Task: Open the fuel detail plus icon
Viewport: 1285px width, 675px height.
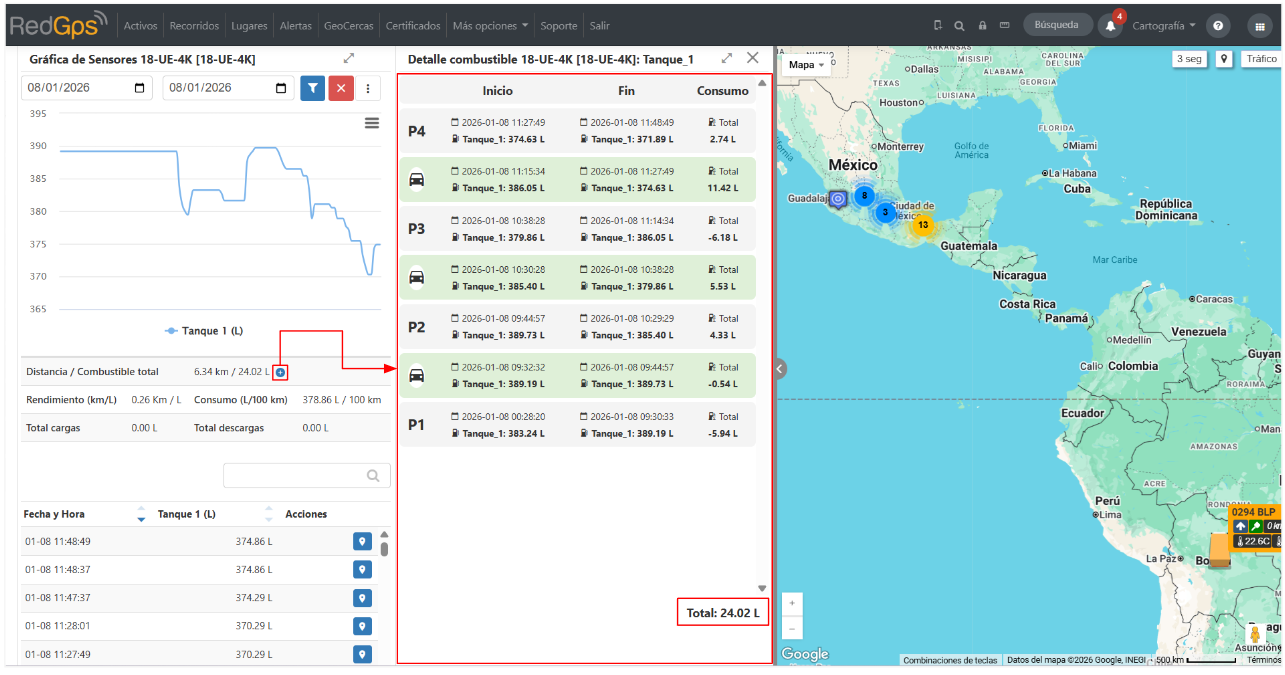Action: pyautogui.click(x=280, y=372)
